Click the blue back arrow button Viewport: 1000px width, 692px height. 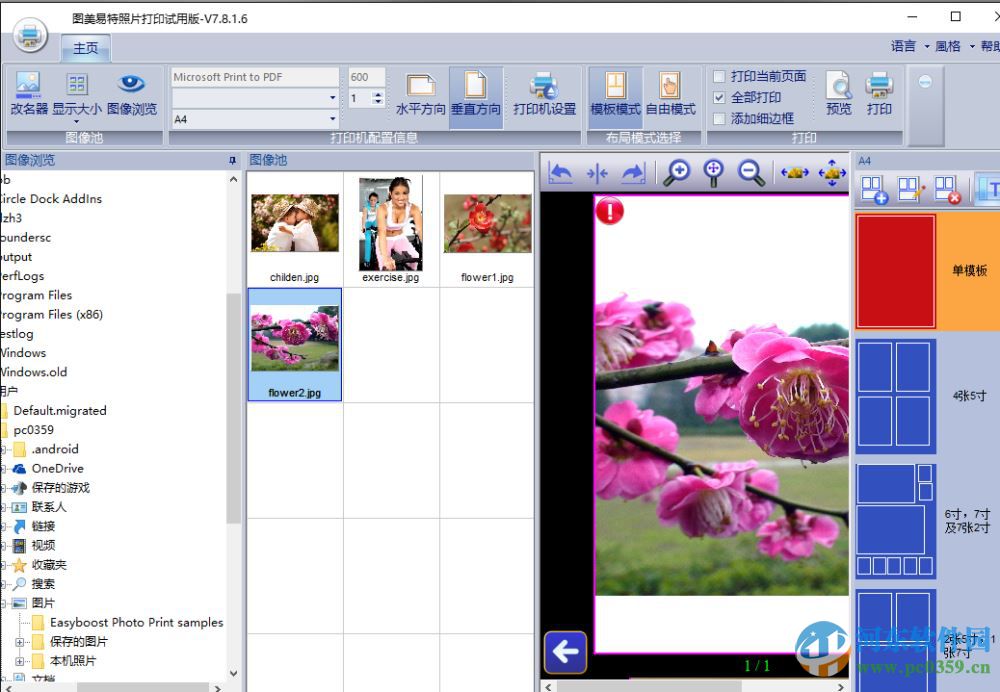tap(566, 652)
